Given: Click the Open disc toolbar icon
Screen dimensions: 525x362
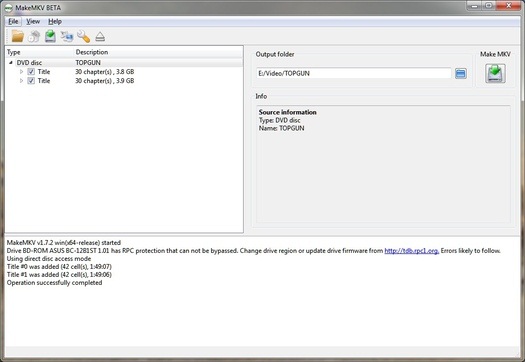Looking at the screenshot, I should click(34, 36).
